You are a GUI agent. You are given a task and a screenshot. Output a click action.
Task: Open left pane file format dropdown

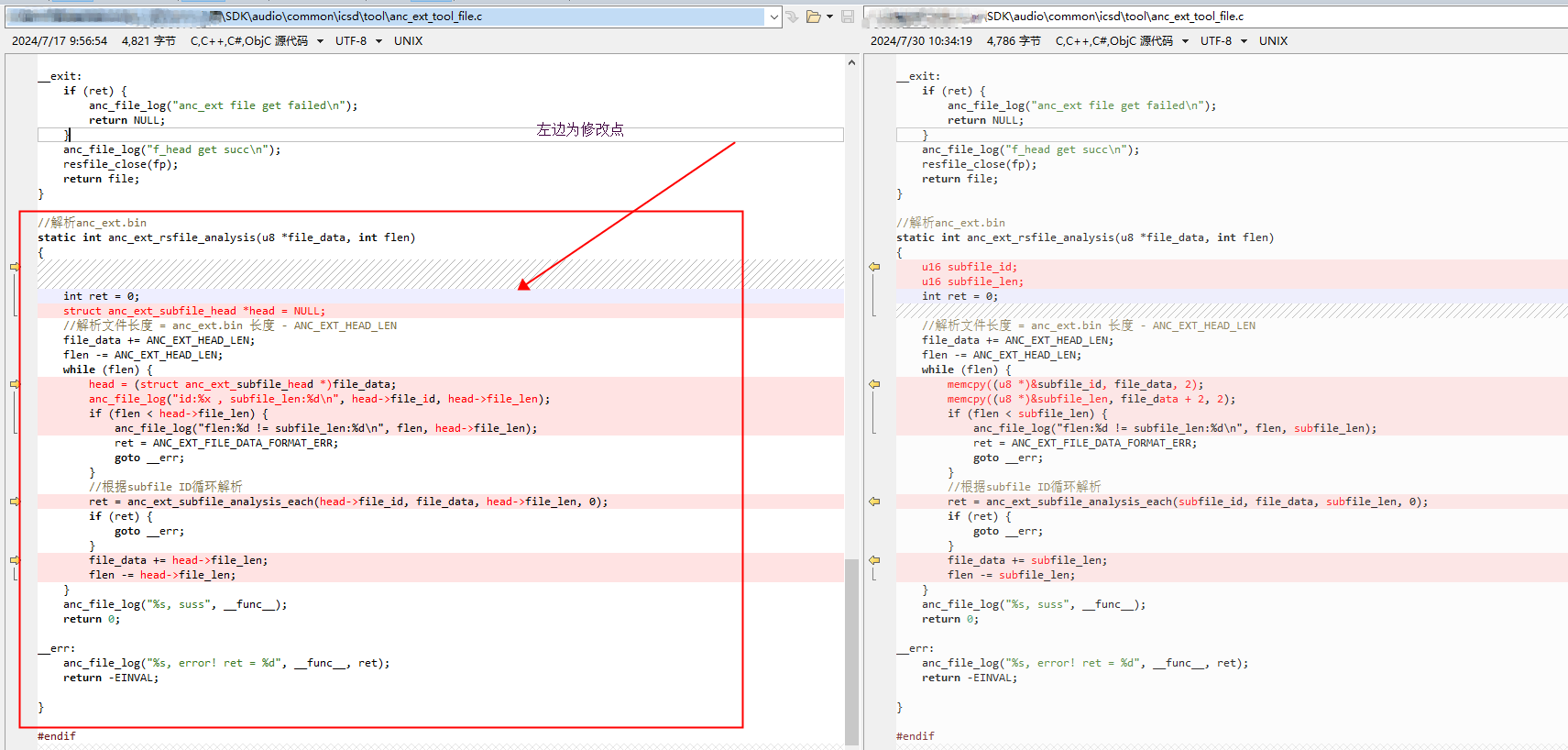(320, 41)
